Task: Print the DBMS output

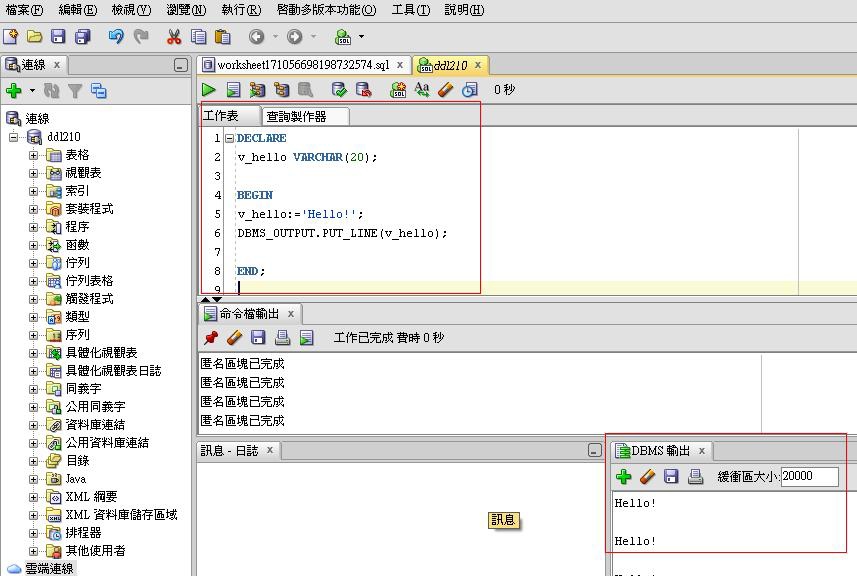Action: pyautogui.click(x=695, y=477)
